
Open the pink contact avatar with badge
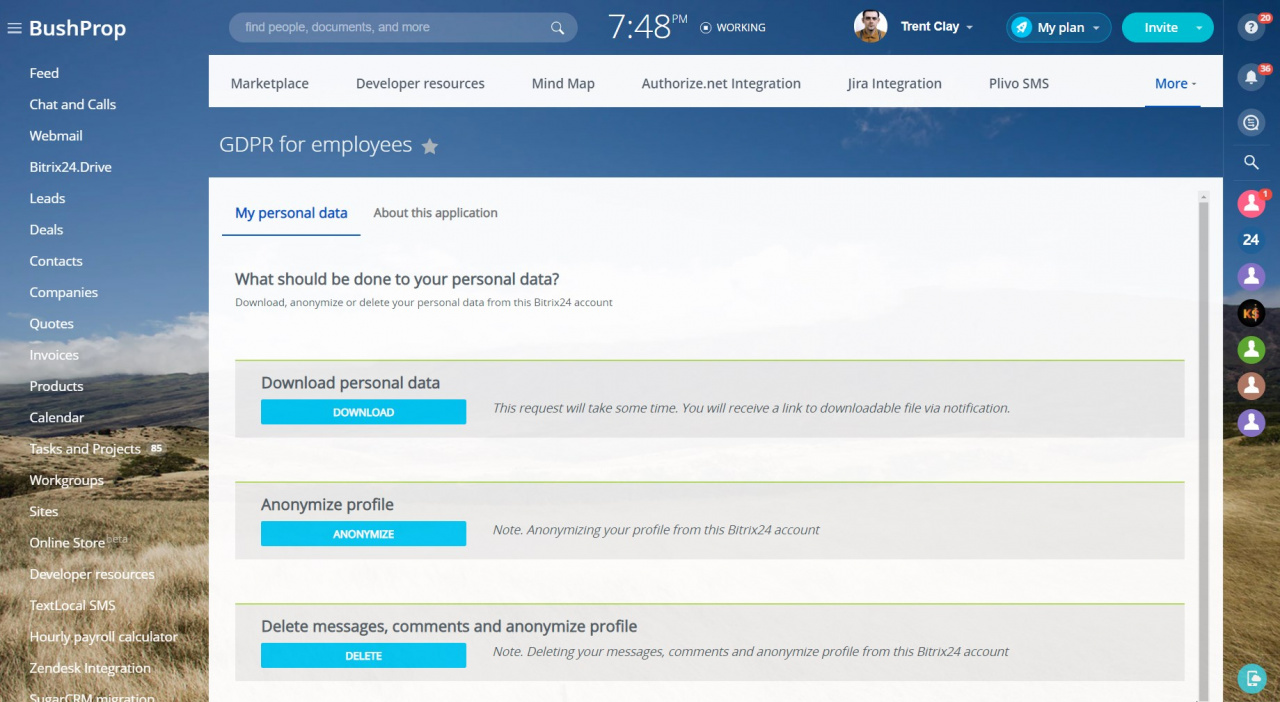(x=1251, y=204)
